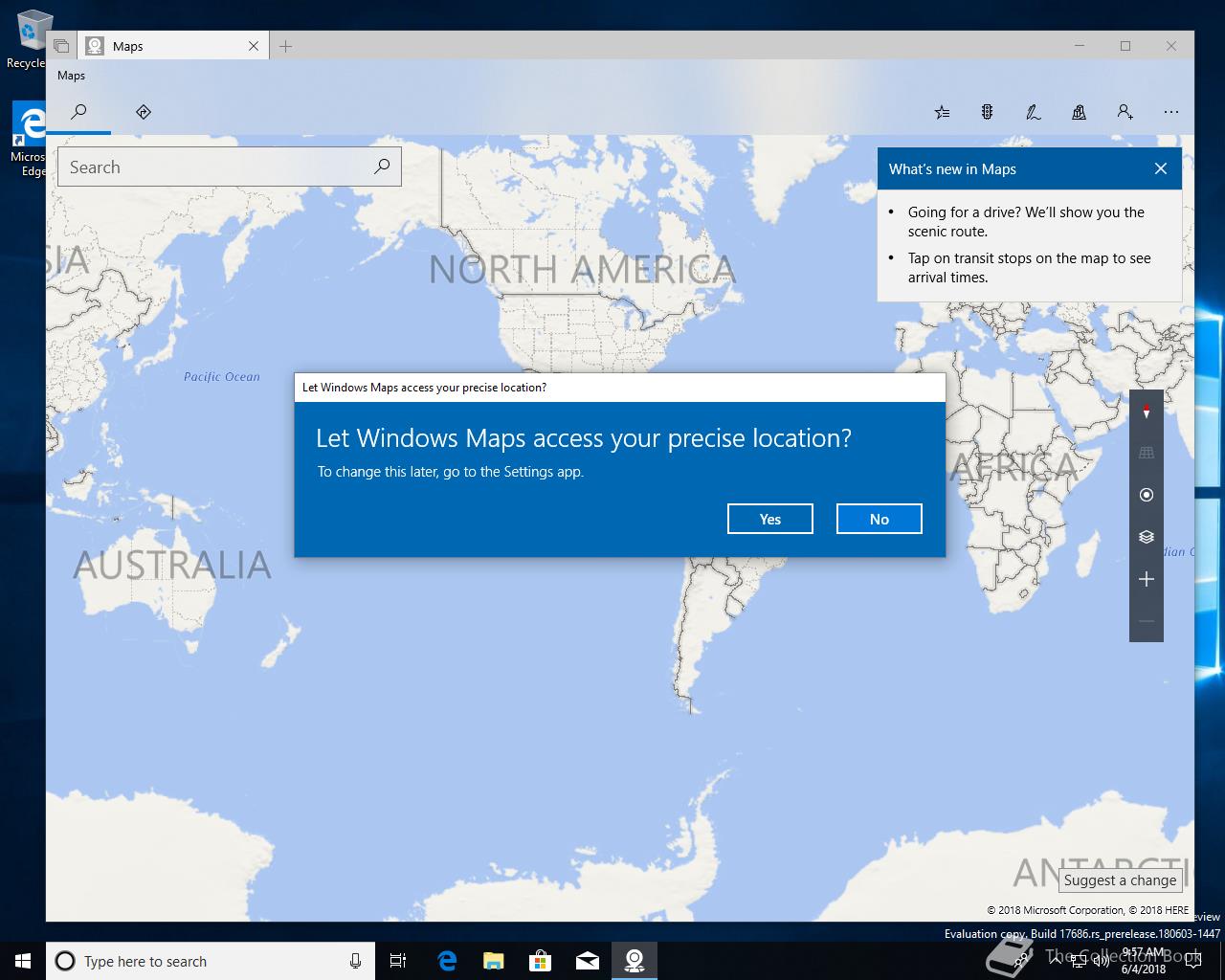Maximize the Maps window

1125,46
